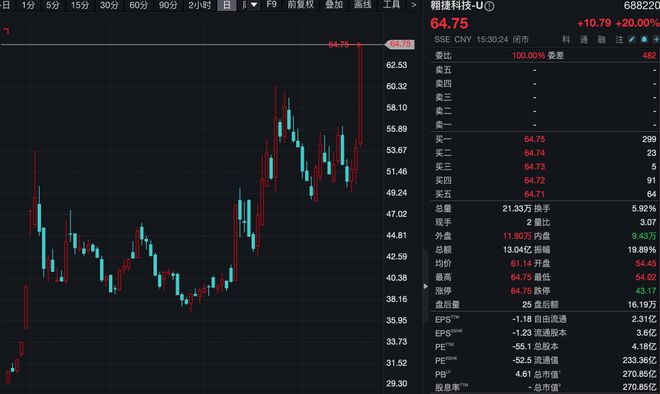The width and height of the screenshot is (660, 394).
Task: Select the 日 daily period toggle
Action: coord(226,5)
